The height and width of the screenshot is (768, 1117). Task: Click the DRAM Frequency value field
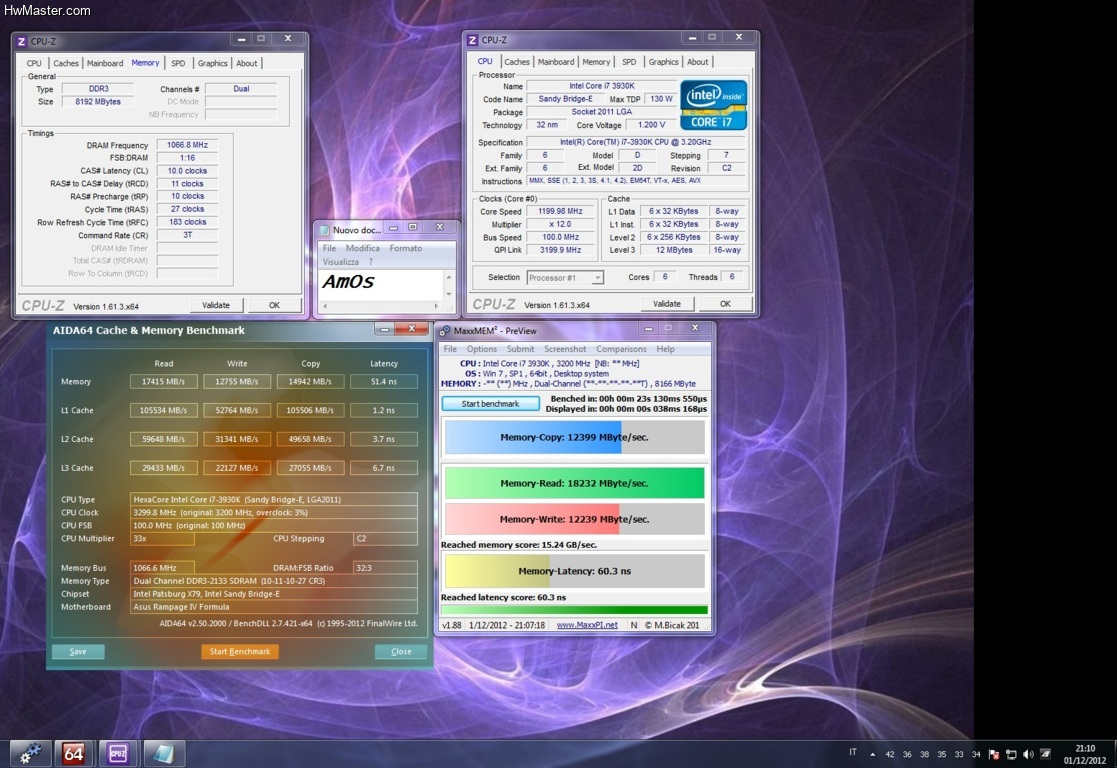pyautogui.click(x=187, y=145)
